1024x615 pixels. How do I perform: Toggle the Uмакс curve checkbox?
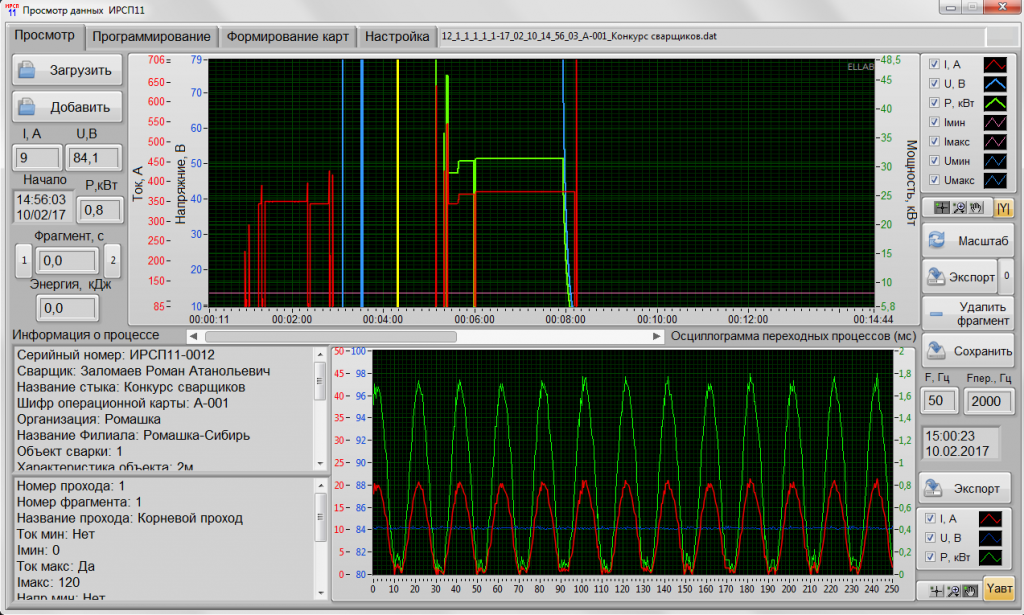[934, 180]
